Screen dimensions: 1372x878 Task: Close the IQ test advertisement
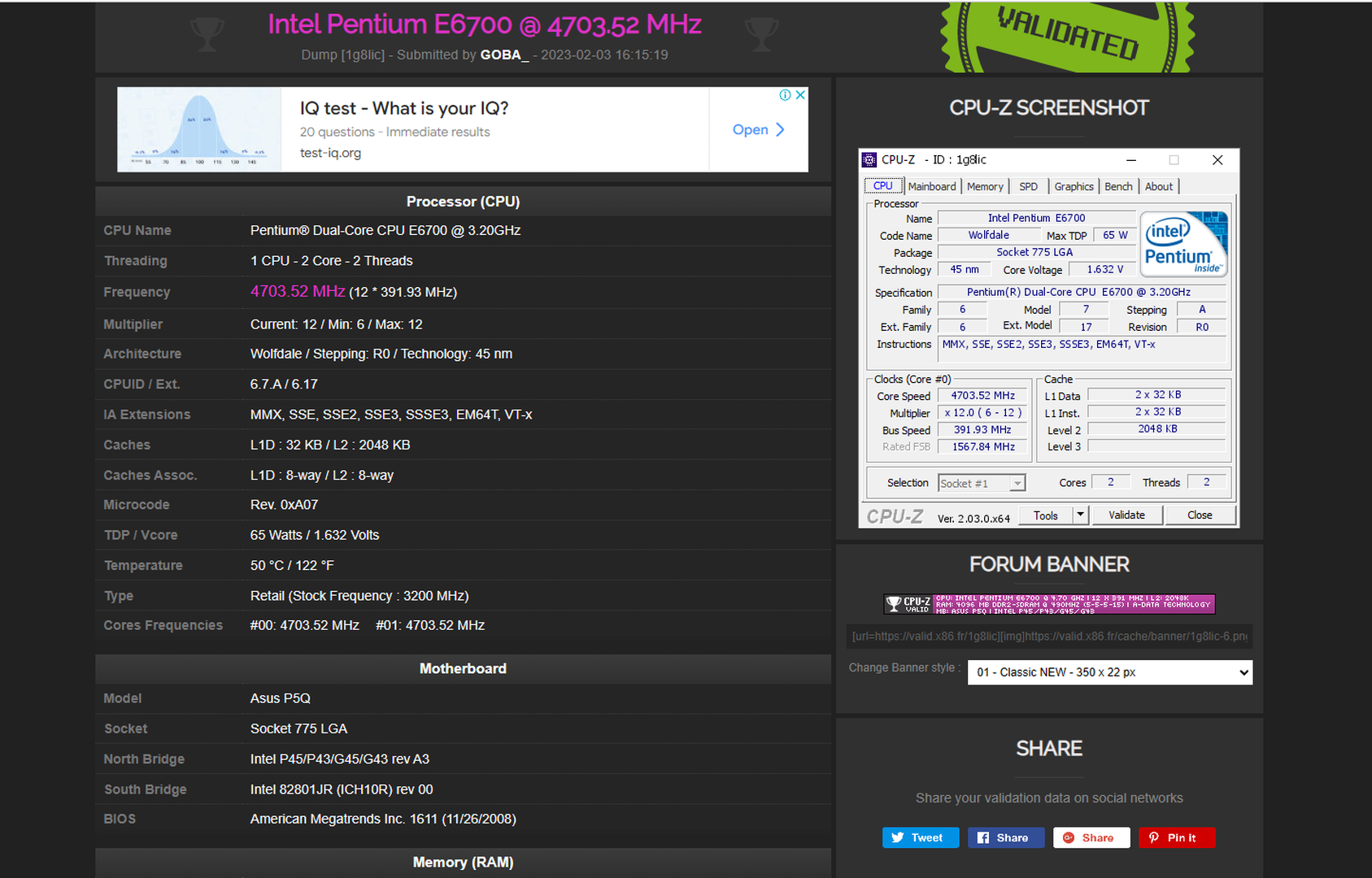click(800, 95)
